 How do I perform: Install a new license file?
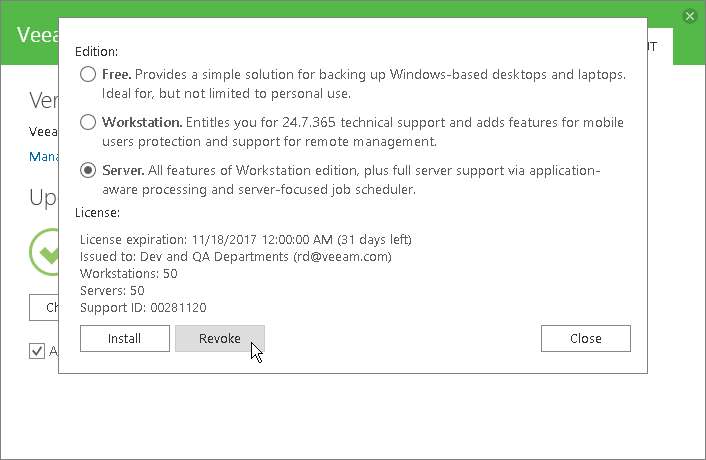tap(125, 338)
